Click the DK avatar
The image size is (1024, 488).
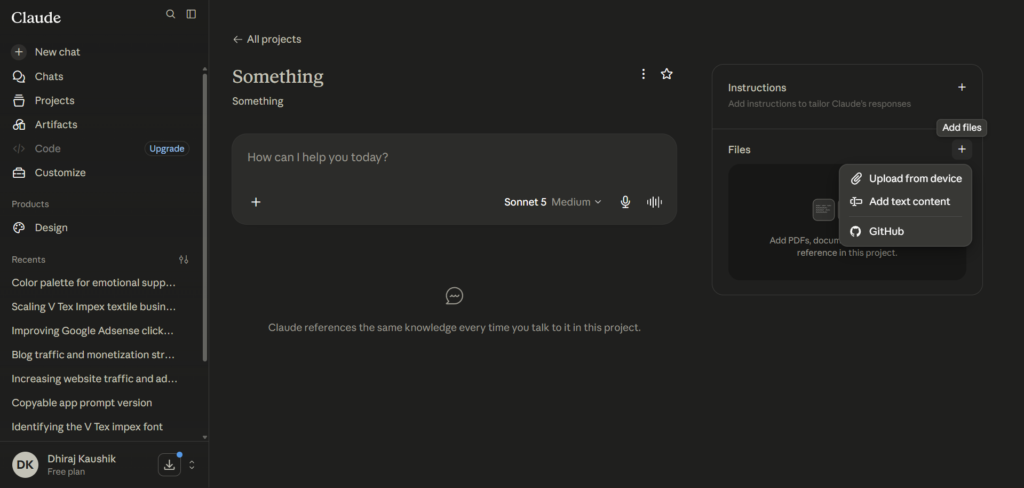point(25,464)
